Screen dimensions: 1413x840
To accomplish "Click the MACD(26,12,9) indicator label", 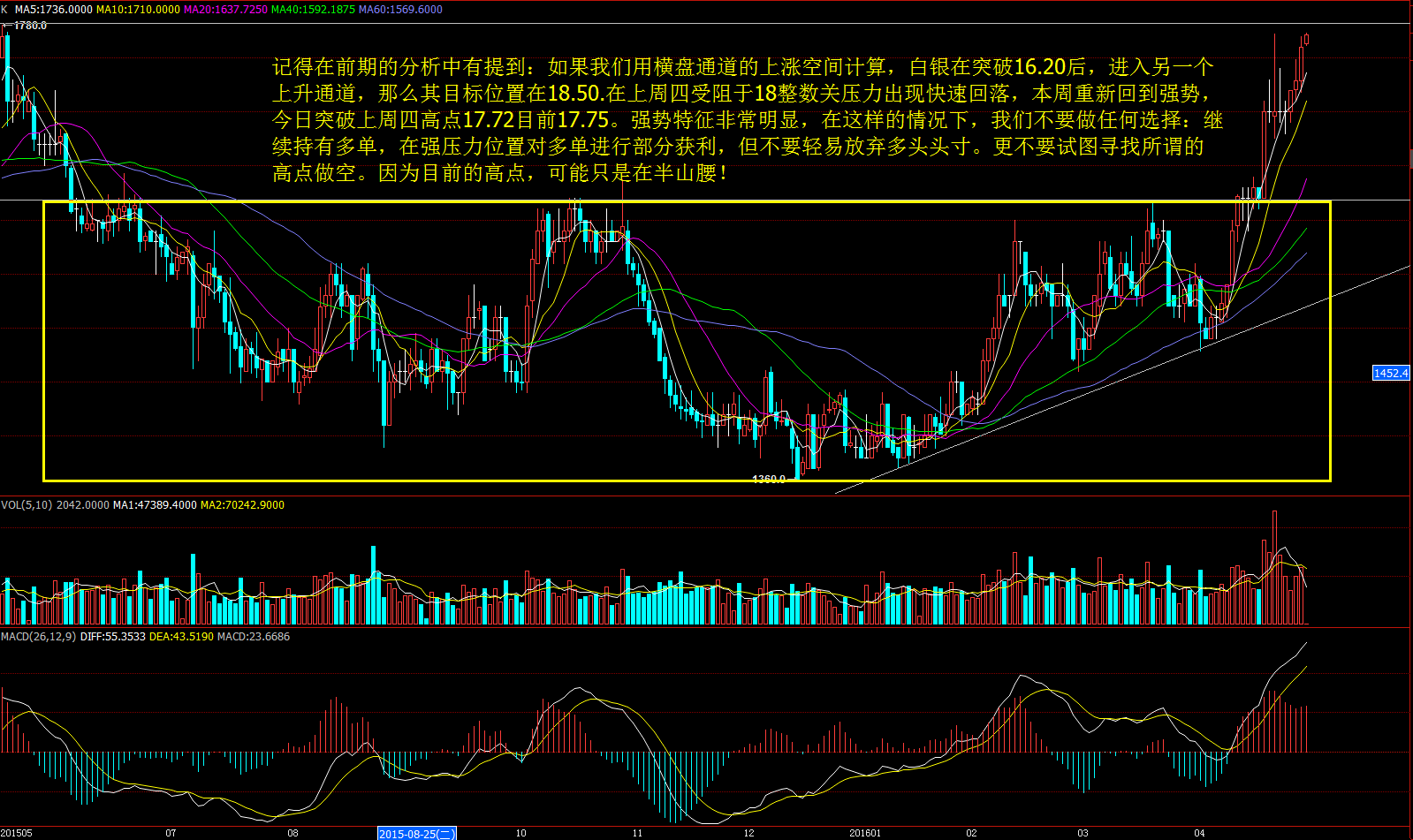I will (39, 636).
